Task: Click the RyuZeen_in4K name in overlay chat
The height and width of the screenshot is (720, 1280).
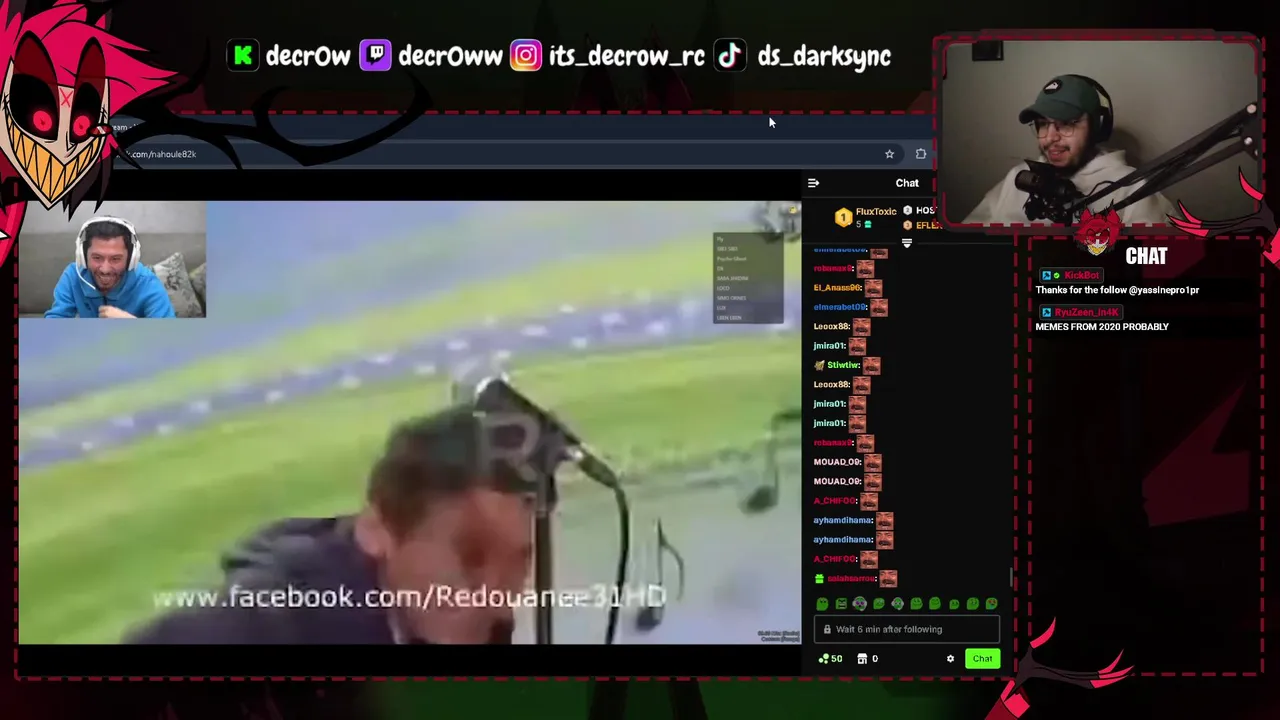Action: [1086, 312]
